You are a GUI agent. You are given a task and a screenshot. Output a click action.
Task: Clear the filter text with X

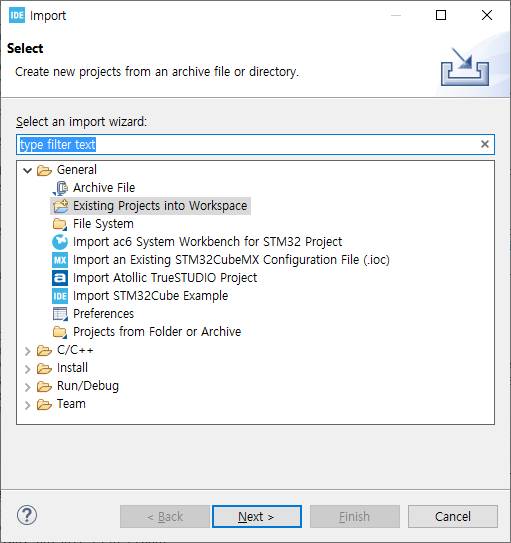click(485, 144)
